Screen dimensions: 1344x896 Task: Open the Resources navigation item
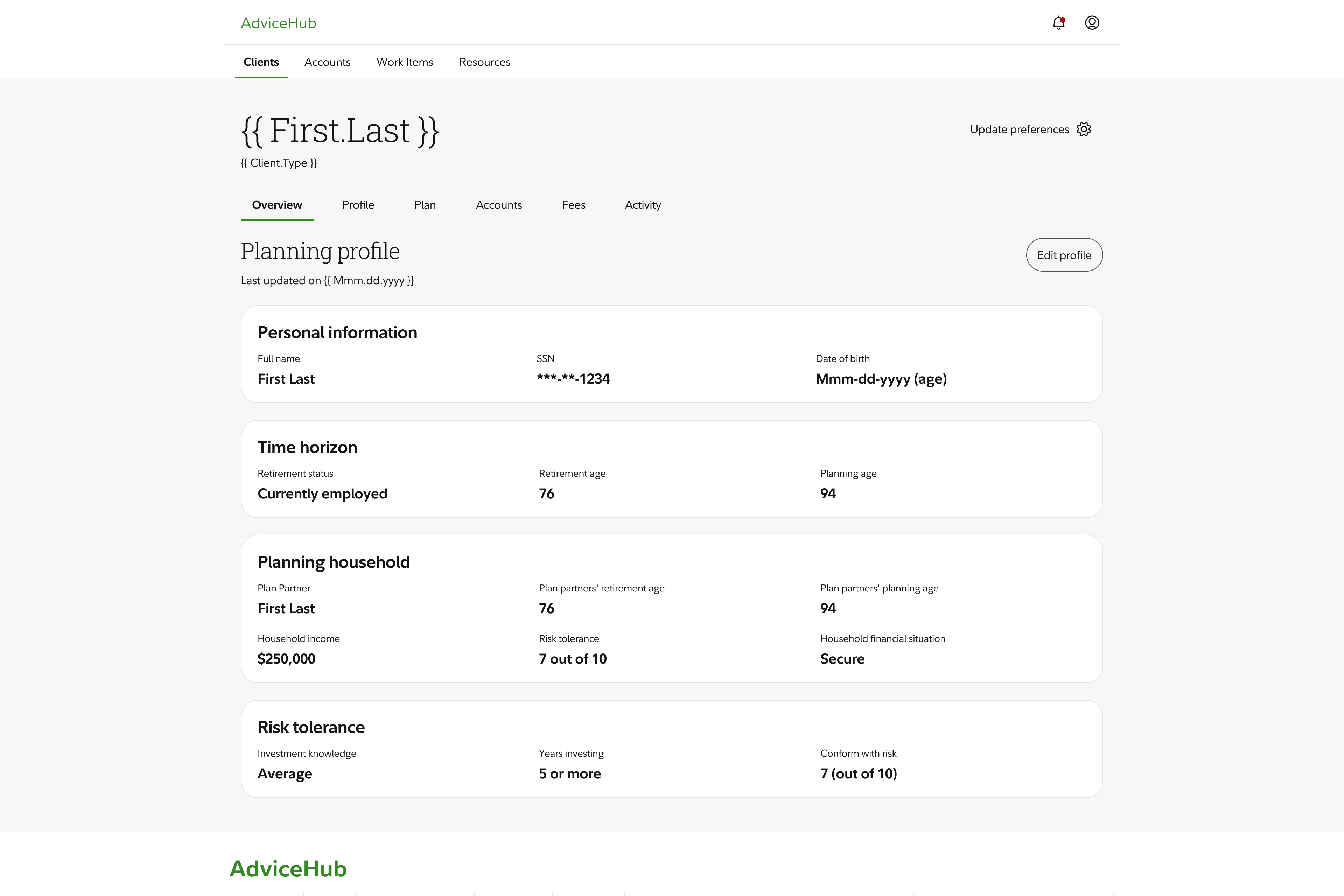[484, 62]
